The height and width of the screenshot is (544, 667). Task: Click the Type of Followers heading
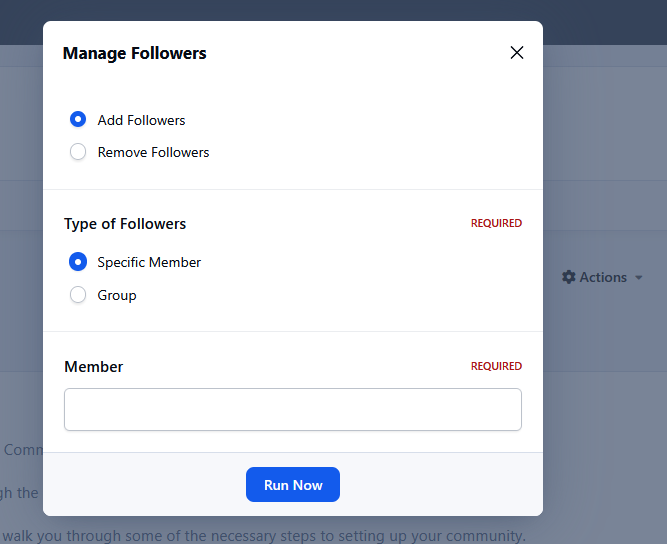[125, 224]
